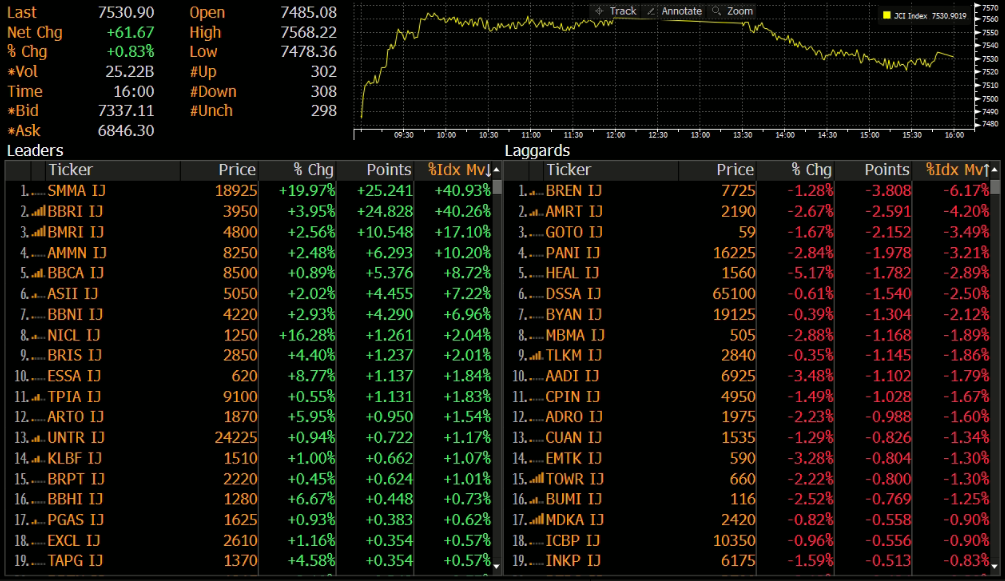
Task: Open the DSSA IJ ticker
Action: point(573,294)
